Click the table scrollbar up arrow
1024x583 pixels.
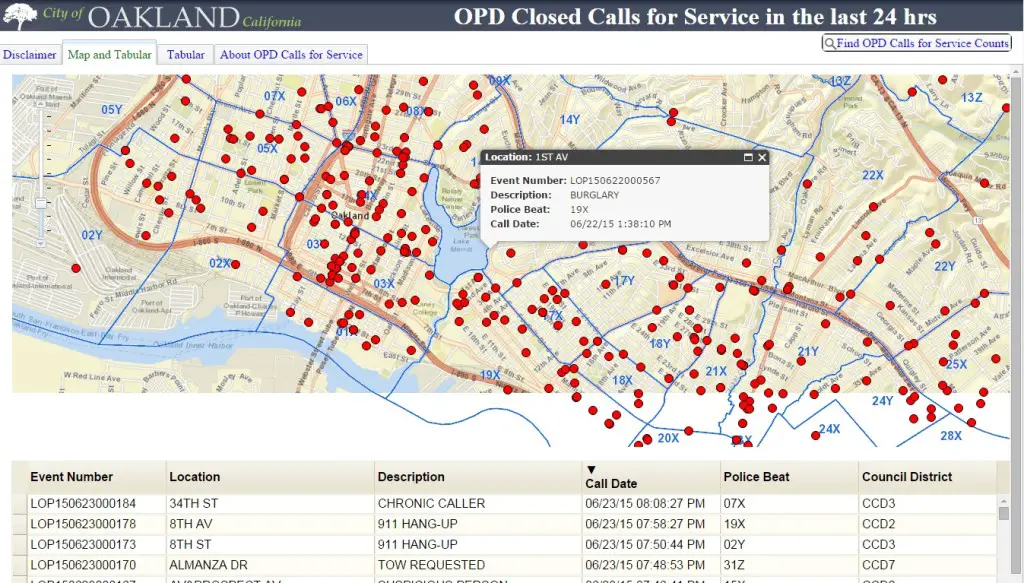(x=1003, y=501)
